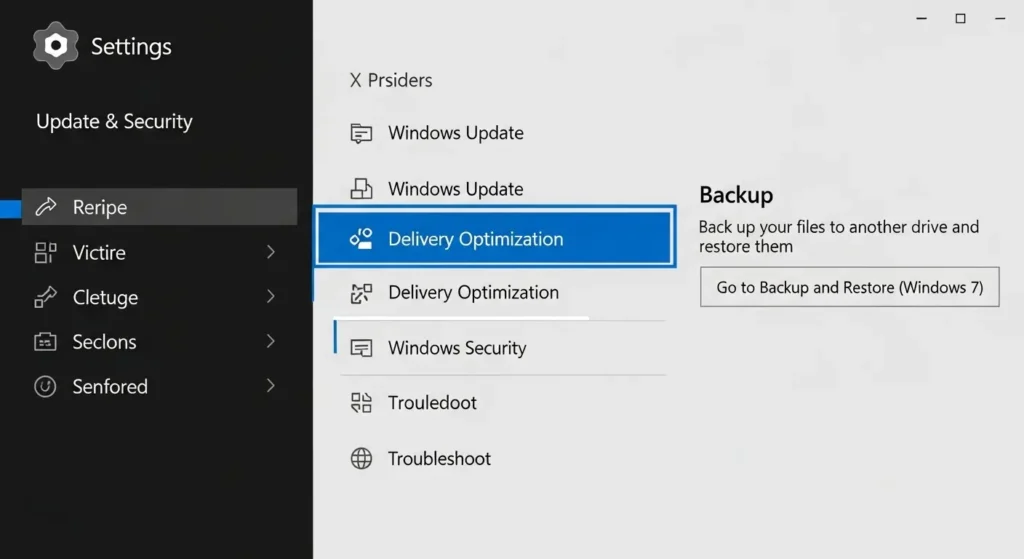
Task: Expand the Victire chevron
Action: (x=270, y=252)
